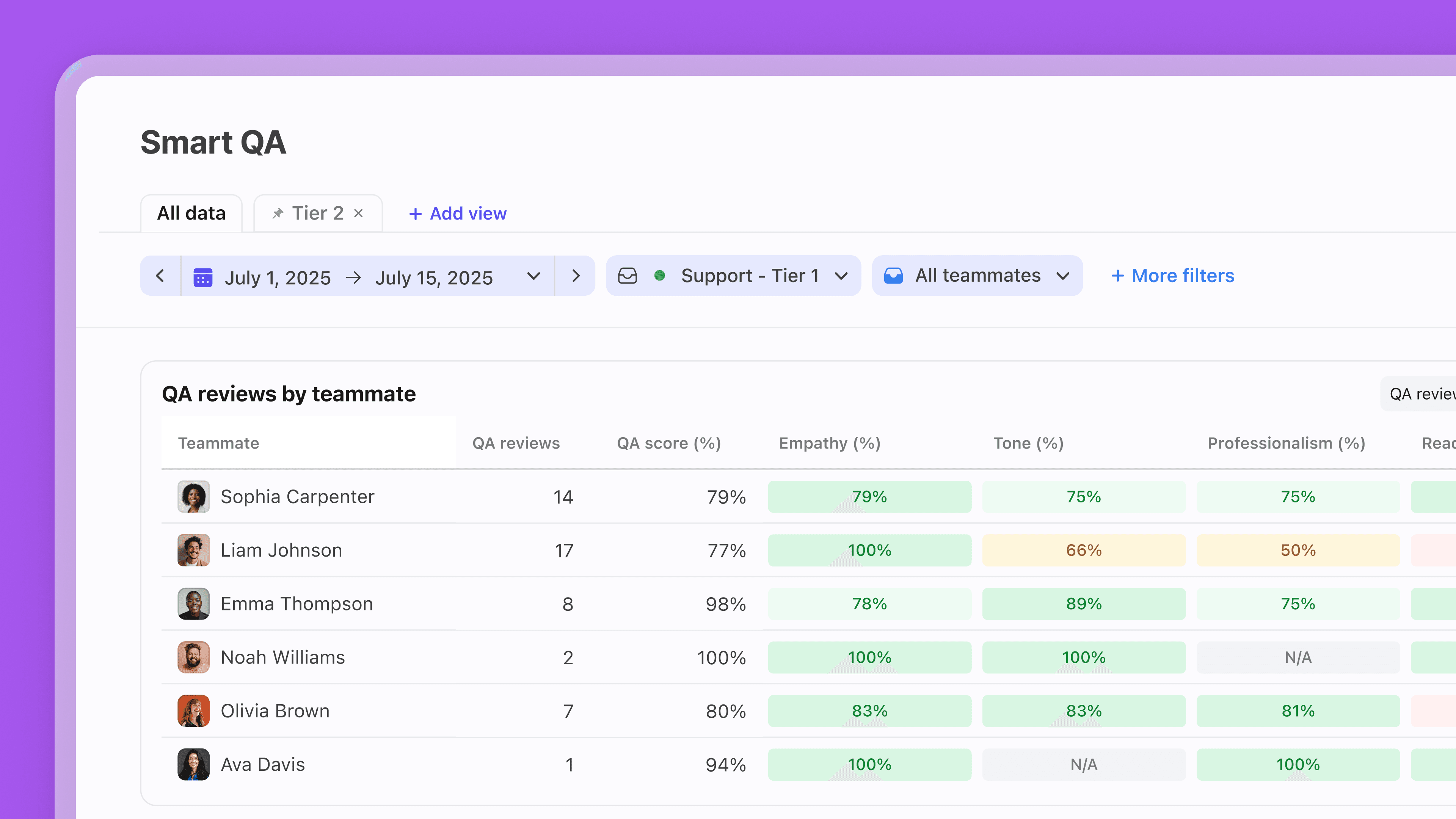Click Sophia Carpenter's 79% Empathy cell
The width and height of the screenshot is (1456, 819).
(x=869, y=497)
